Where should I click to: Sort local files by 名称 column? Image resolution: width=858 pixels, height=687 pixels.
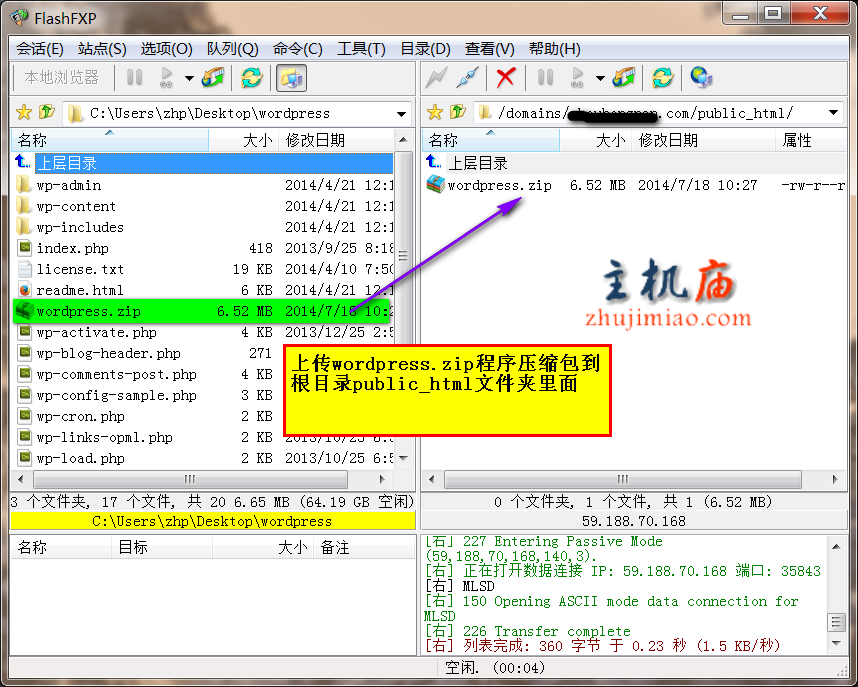coord(109,141)
